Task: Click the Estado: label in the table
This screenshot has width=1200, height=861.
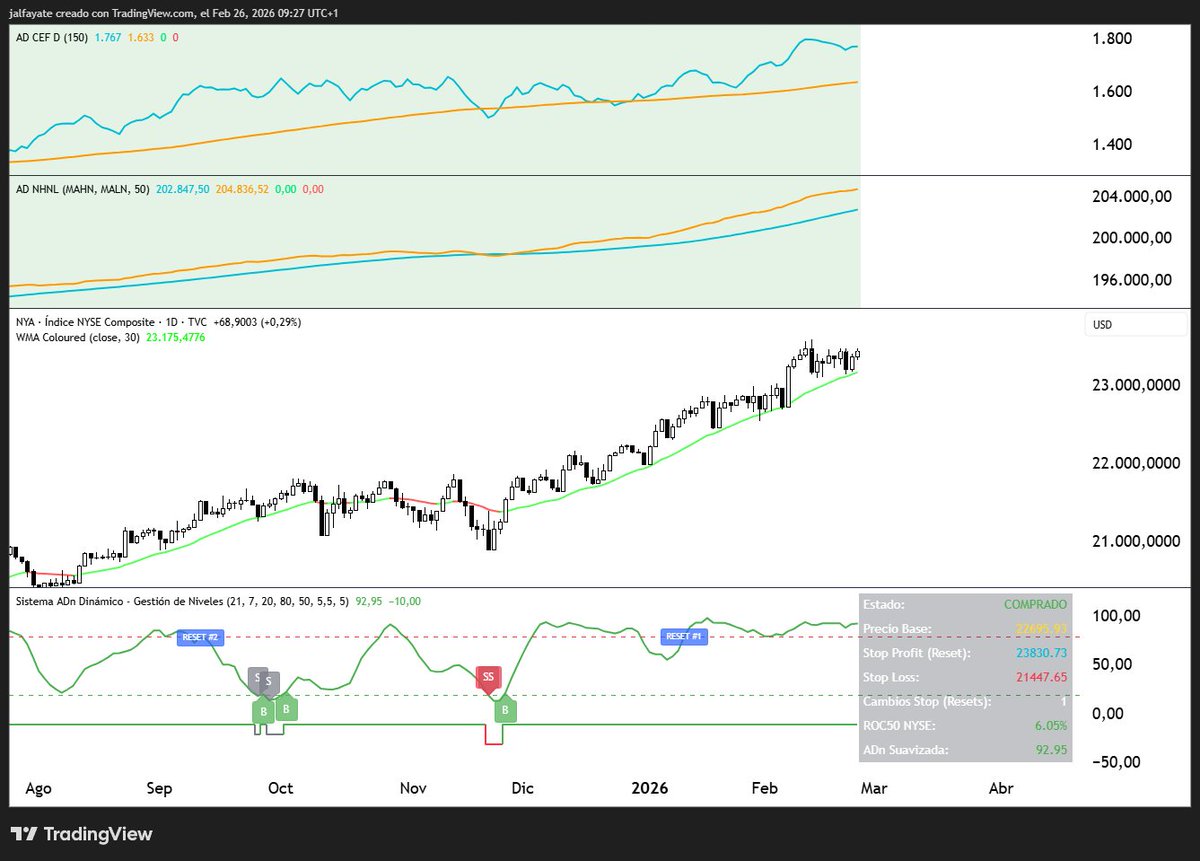Action: click(883, 604)
